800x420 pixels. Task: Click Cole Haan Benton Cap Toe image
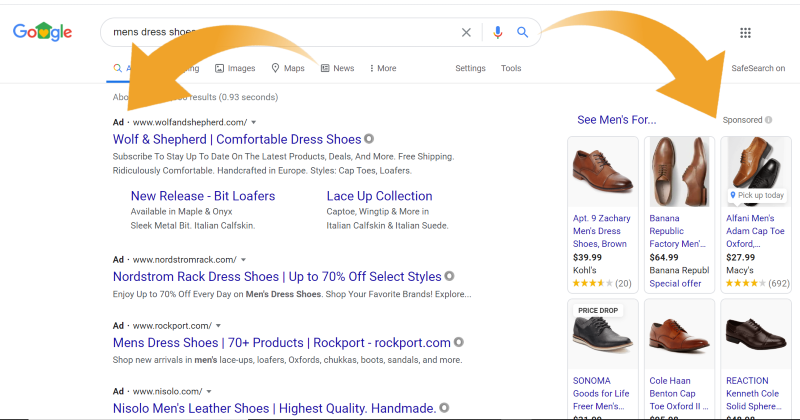(x=679, y=334)
